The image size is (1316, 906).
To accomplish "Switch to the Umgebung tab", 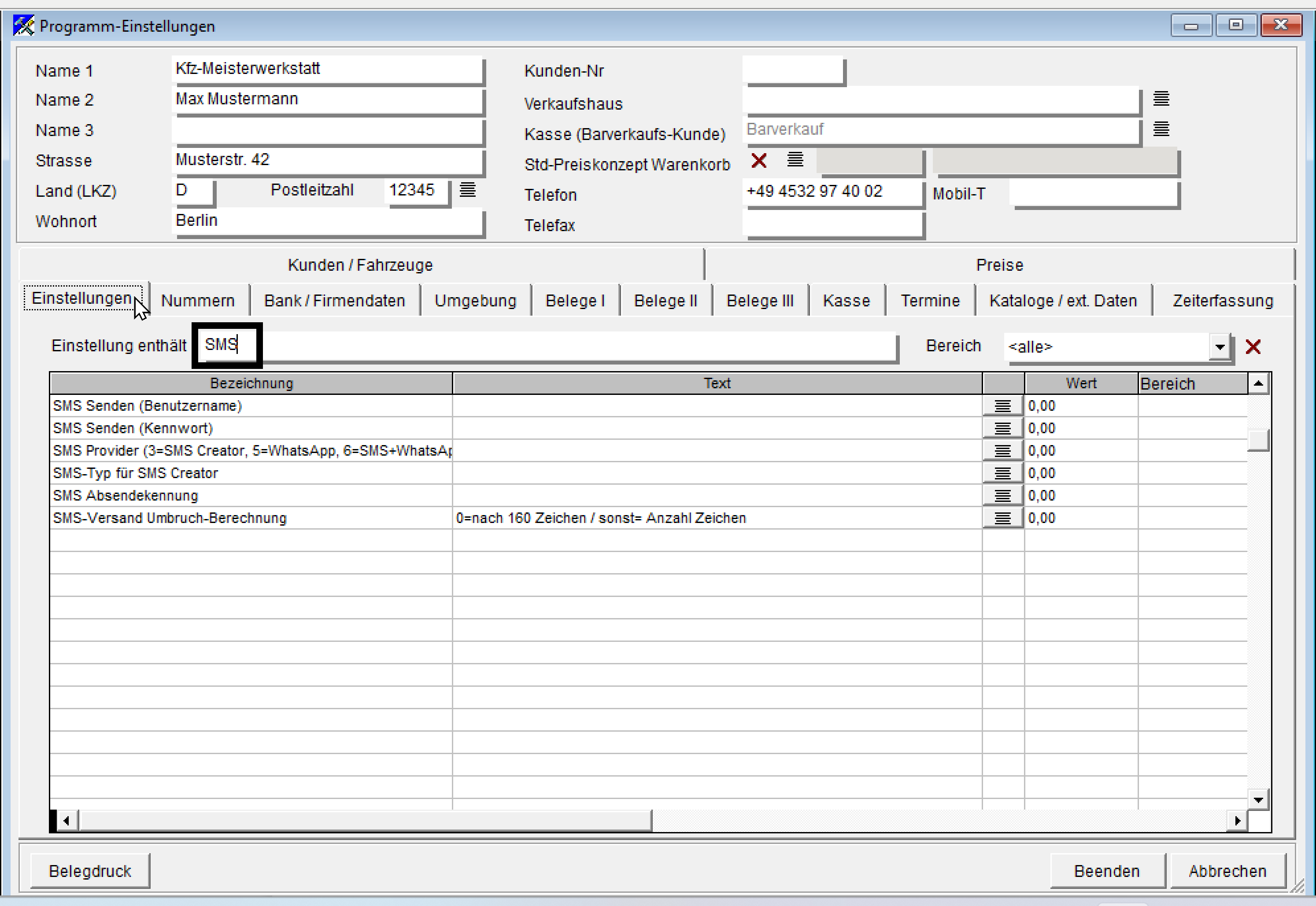I will [475, 300].
